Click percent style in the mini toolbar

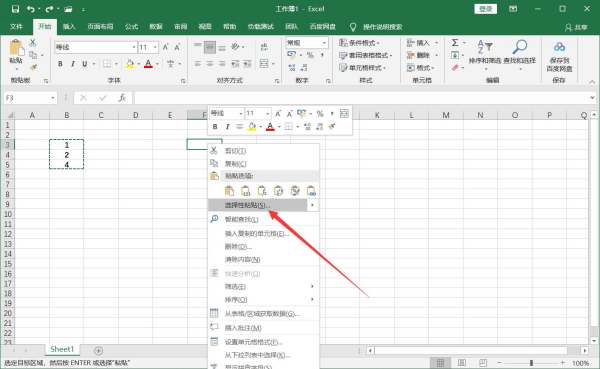320,113
